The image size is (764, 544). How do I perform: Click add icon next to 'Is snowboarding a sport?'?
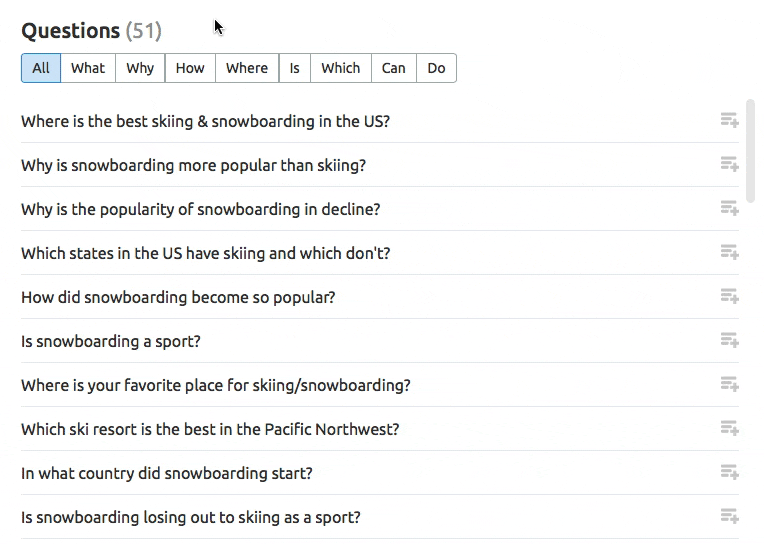pyautogui.click(x=729, y=341)
